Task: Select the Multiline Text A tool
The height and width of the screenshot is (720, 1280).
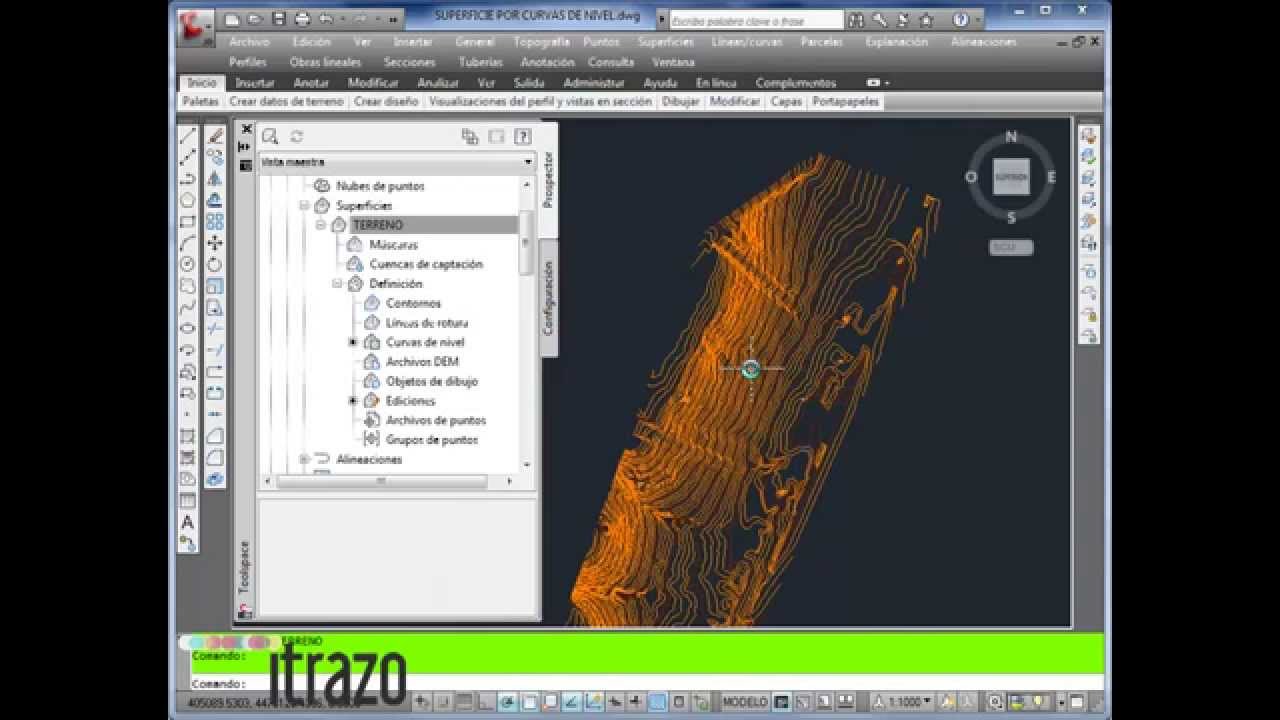Action: [x=187, y=522]
